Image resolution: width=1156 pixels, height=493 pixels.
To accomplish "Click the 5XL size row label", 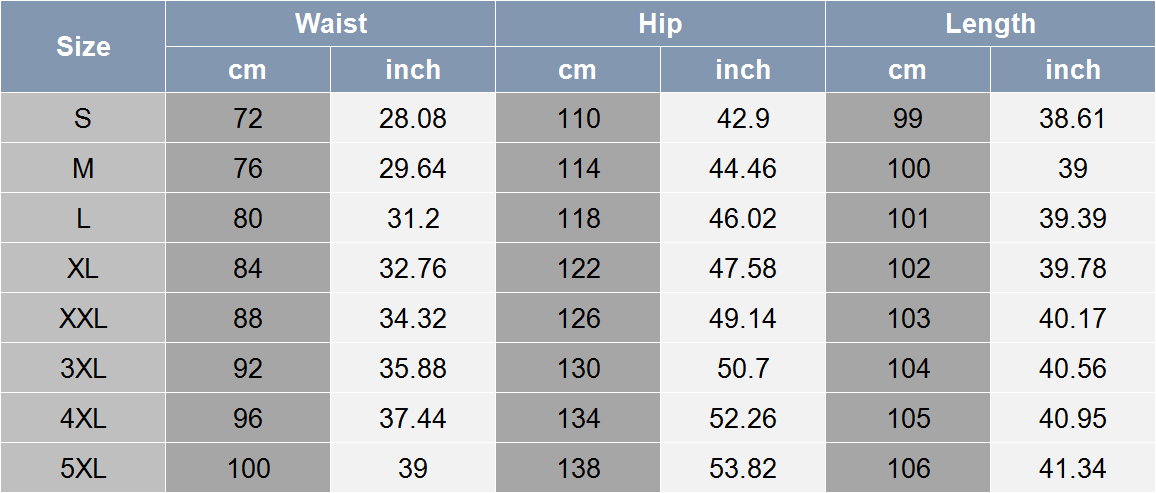I will pos(83,468).
